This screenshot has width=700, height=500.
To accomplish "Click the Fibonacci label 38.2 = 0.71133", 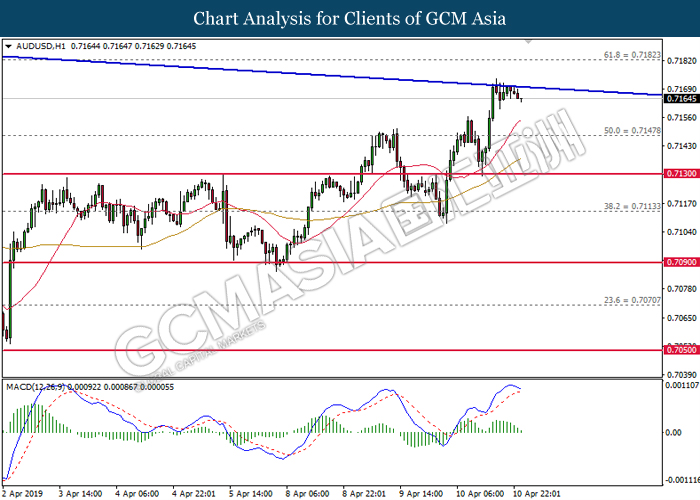I will (x=632, y=206).
